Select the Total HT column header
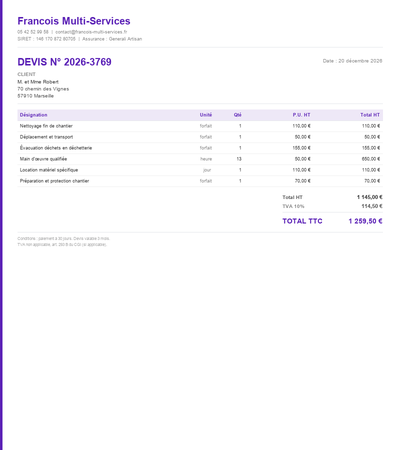The width and height of the screenshot is (400, 450). pos(370,115)
